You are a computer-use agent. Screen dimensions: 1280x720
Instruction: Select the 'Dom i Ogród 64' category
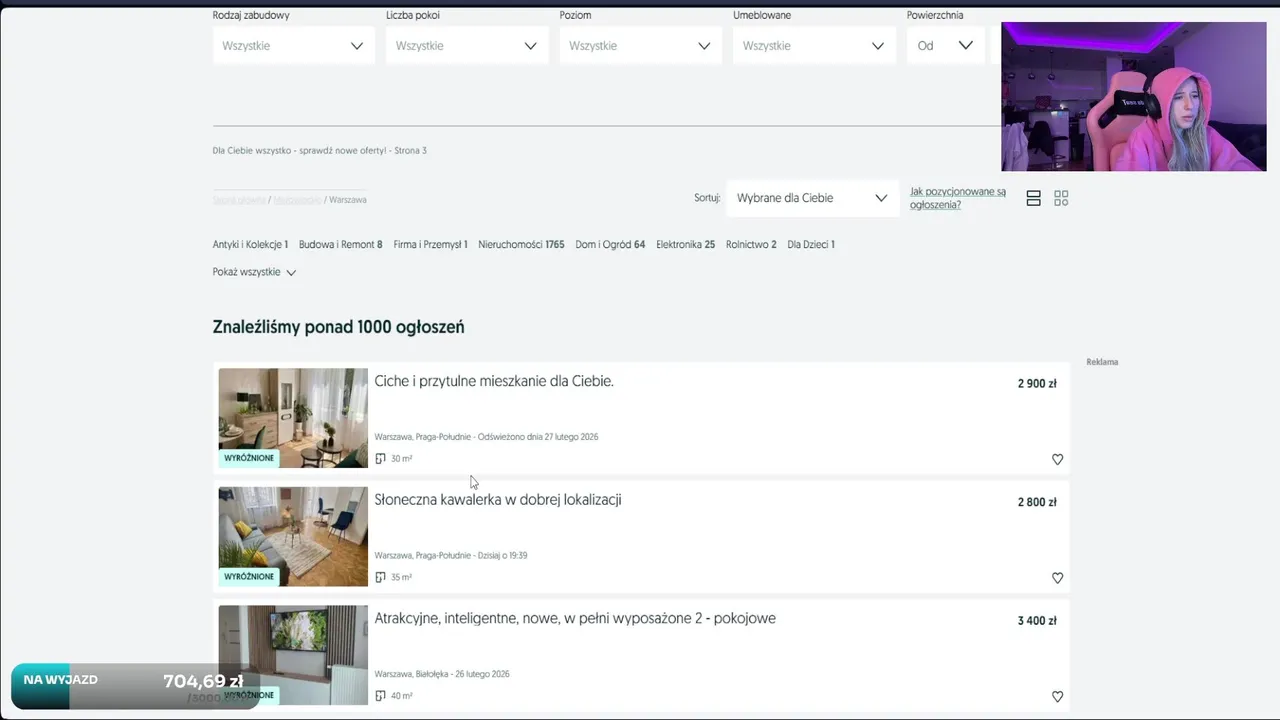point(610,244)
